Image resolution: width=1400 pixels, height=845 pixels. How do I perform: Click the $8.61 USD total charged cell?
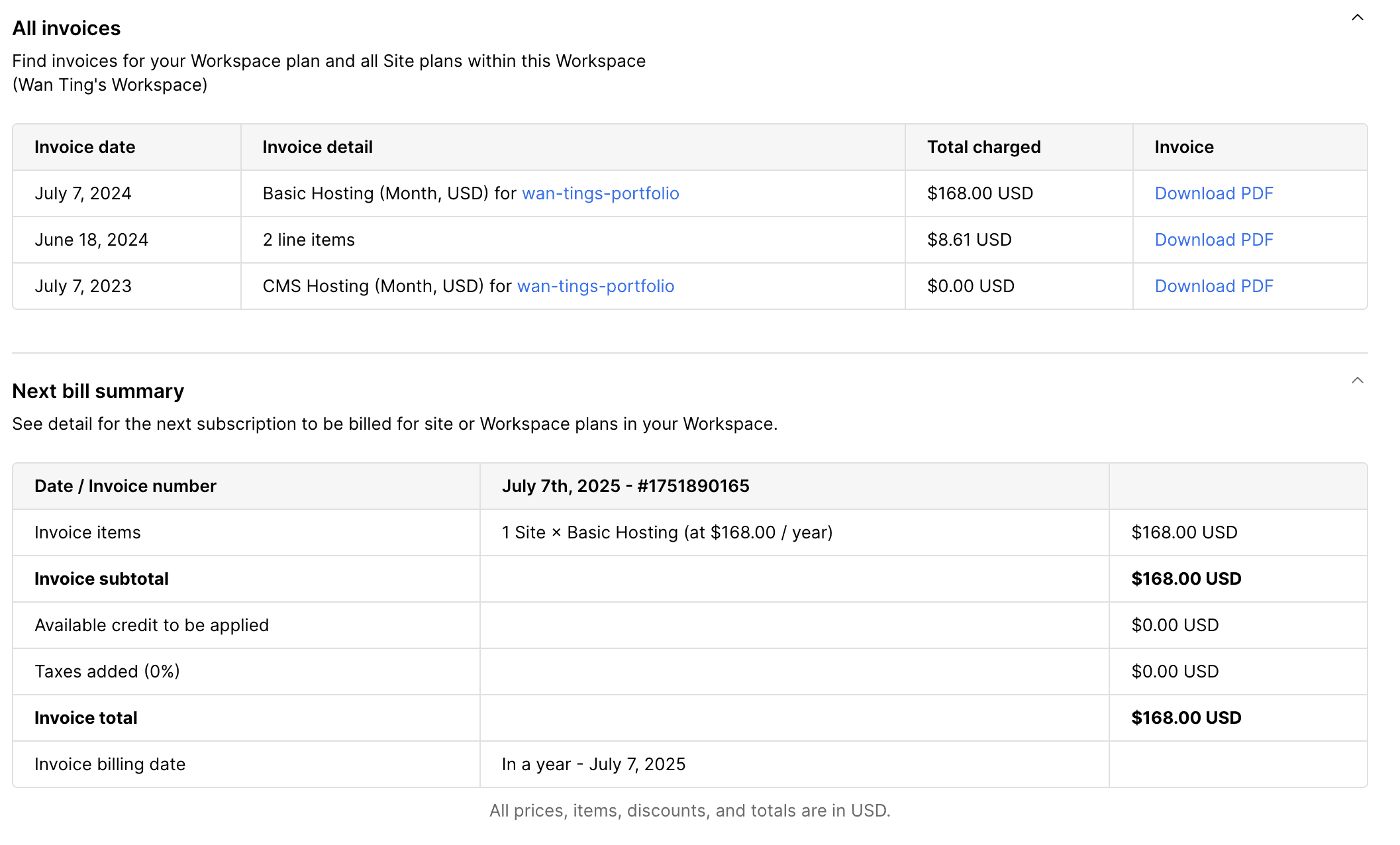[x=969, y=240]
